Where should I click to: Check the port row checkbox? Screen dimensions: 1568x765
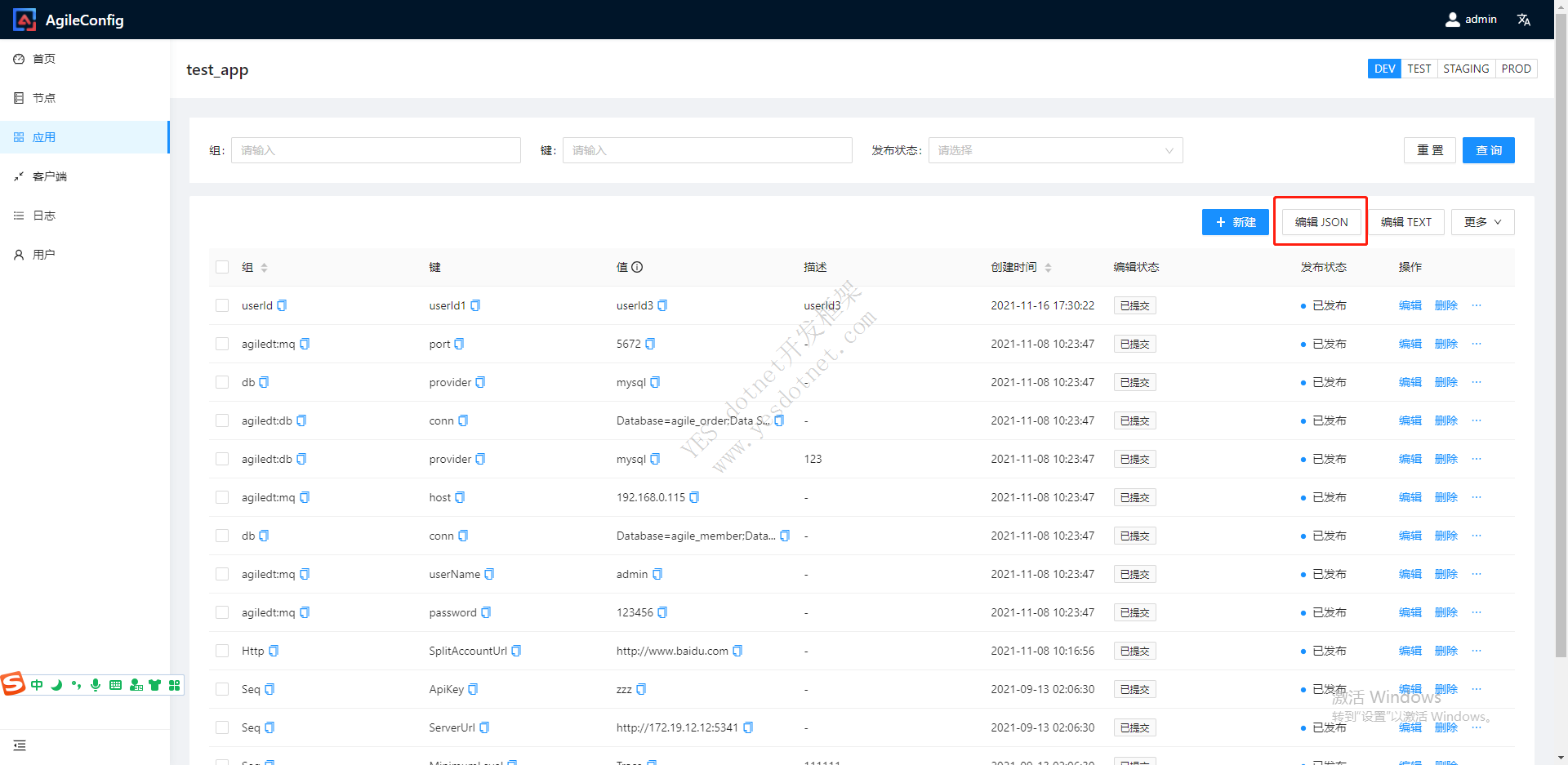[222, 344]
